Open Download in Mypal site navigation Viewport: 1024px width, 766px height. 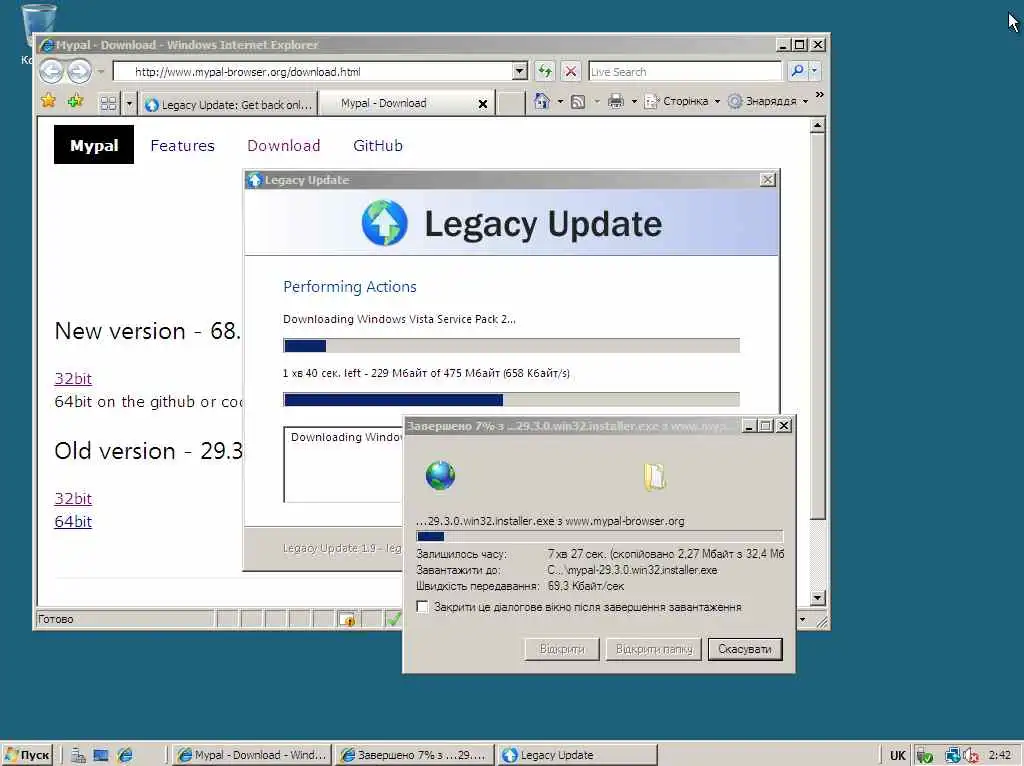[283, 146]
